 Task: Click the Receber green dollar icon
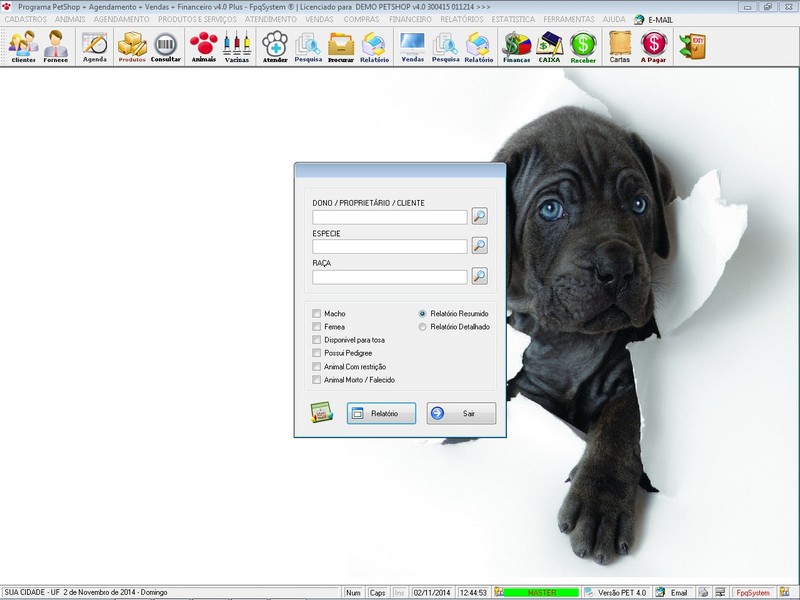(x=583, y=46)
